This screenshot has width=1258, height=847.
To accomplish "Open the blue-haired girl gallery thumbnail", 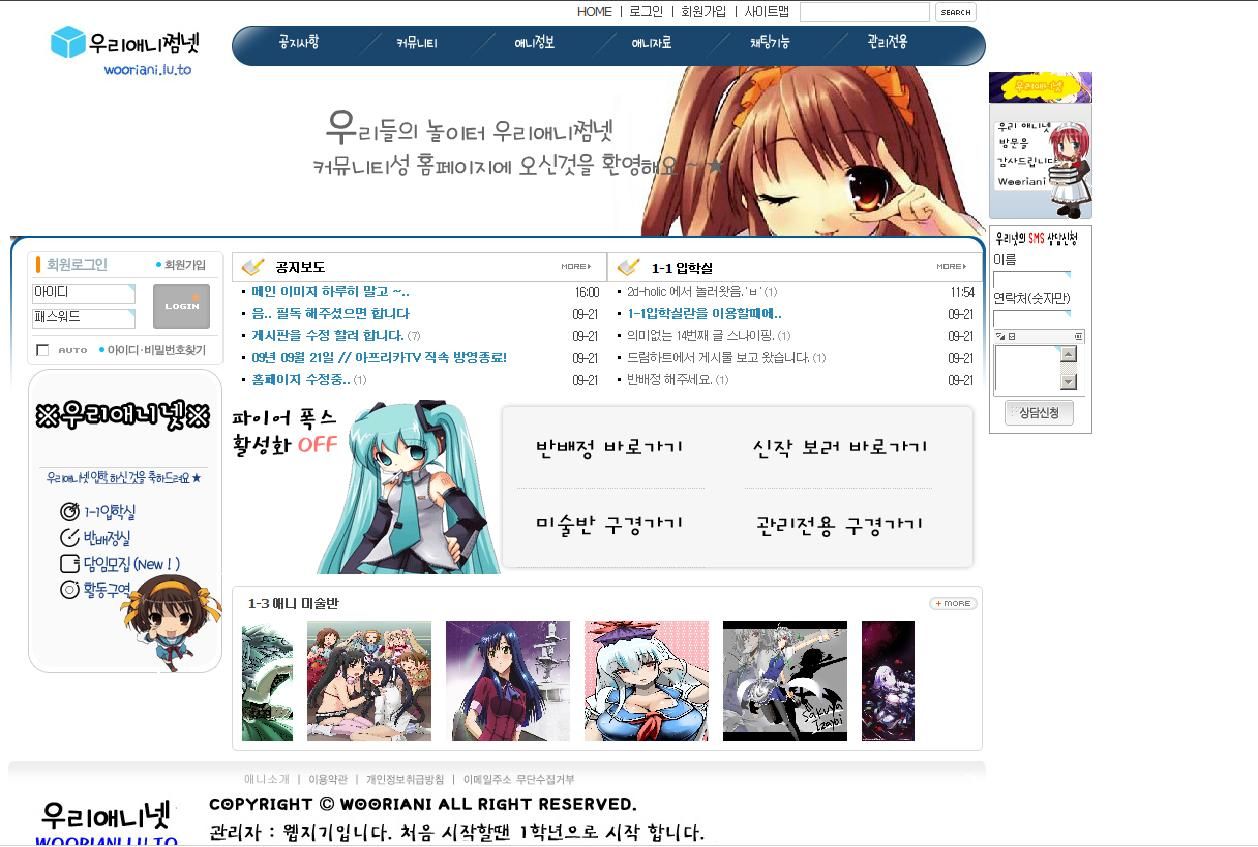I will click(508, 681).
